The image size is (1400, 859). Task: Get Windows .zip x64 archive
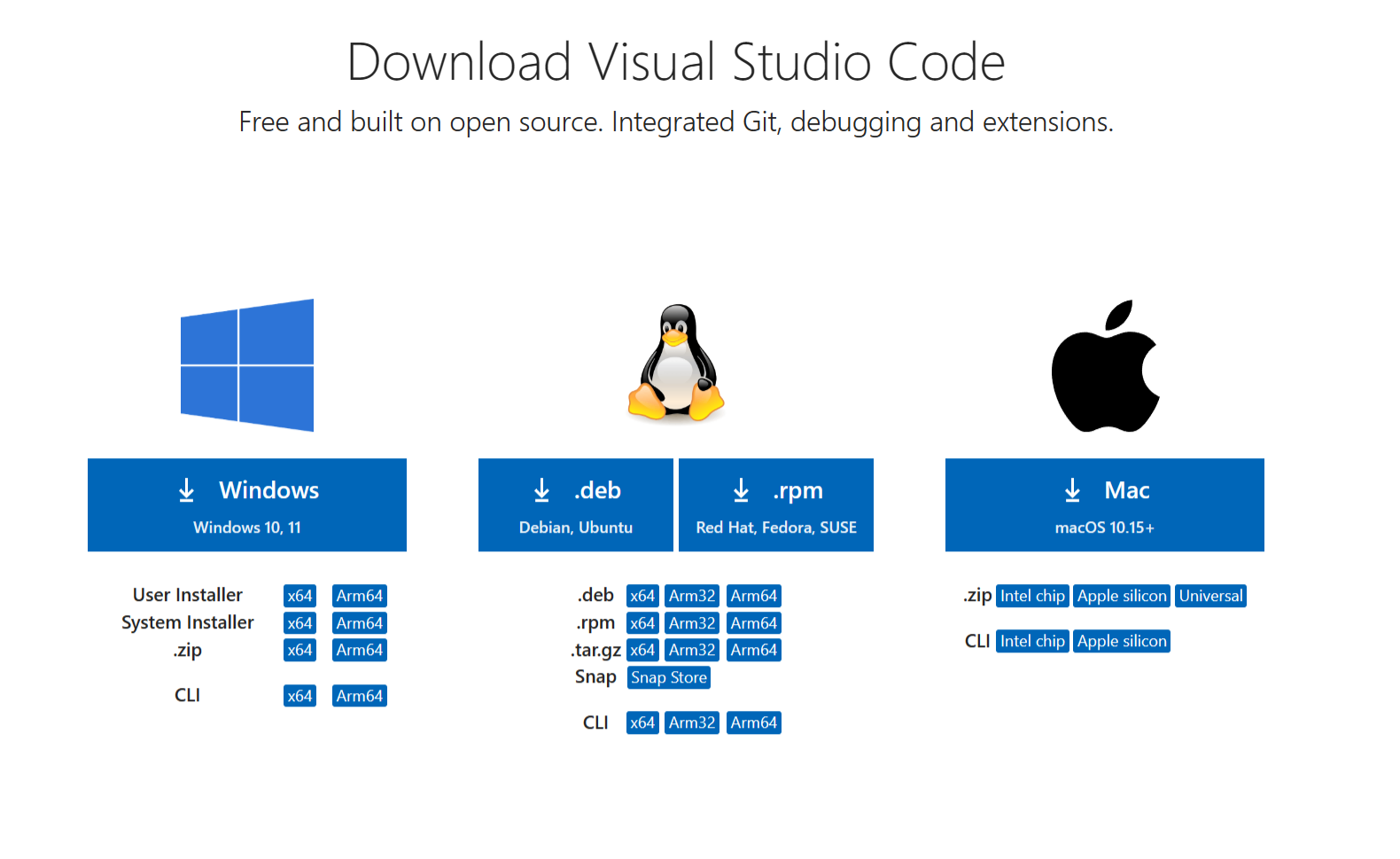(299, 650)
